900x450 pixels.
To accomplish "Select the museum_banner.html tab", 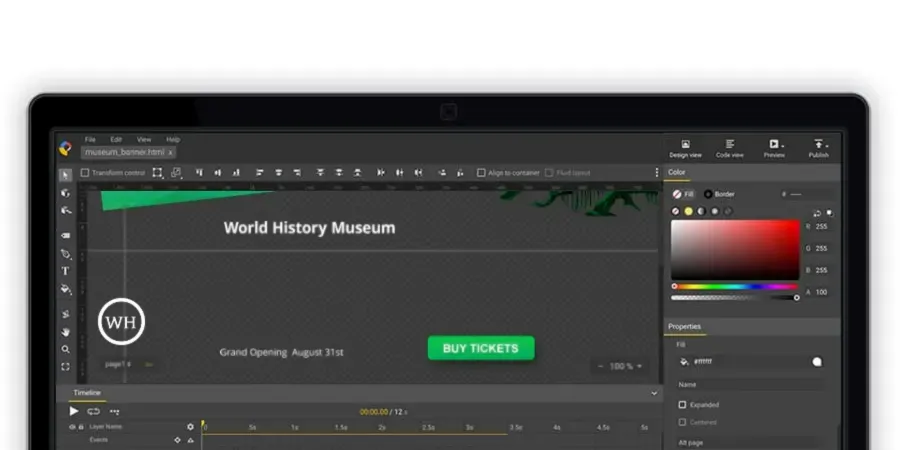I will 124,152.
